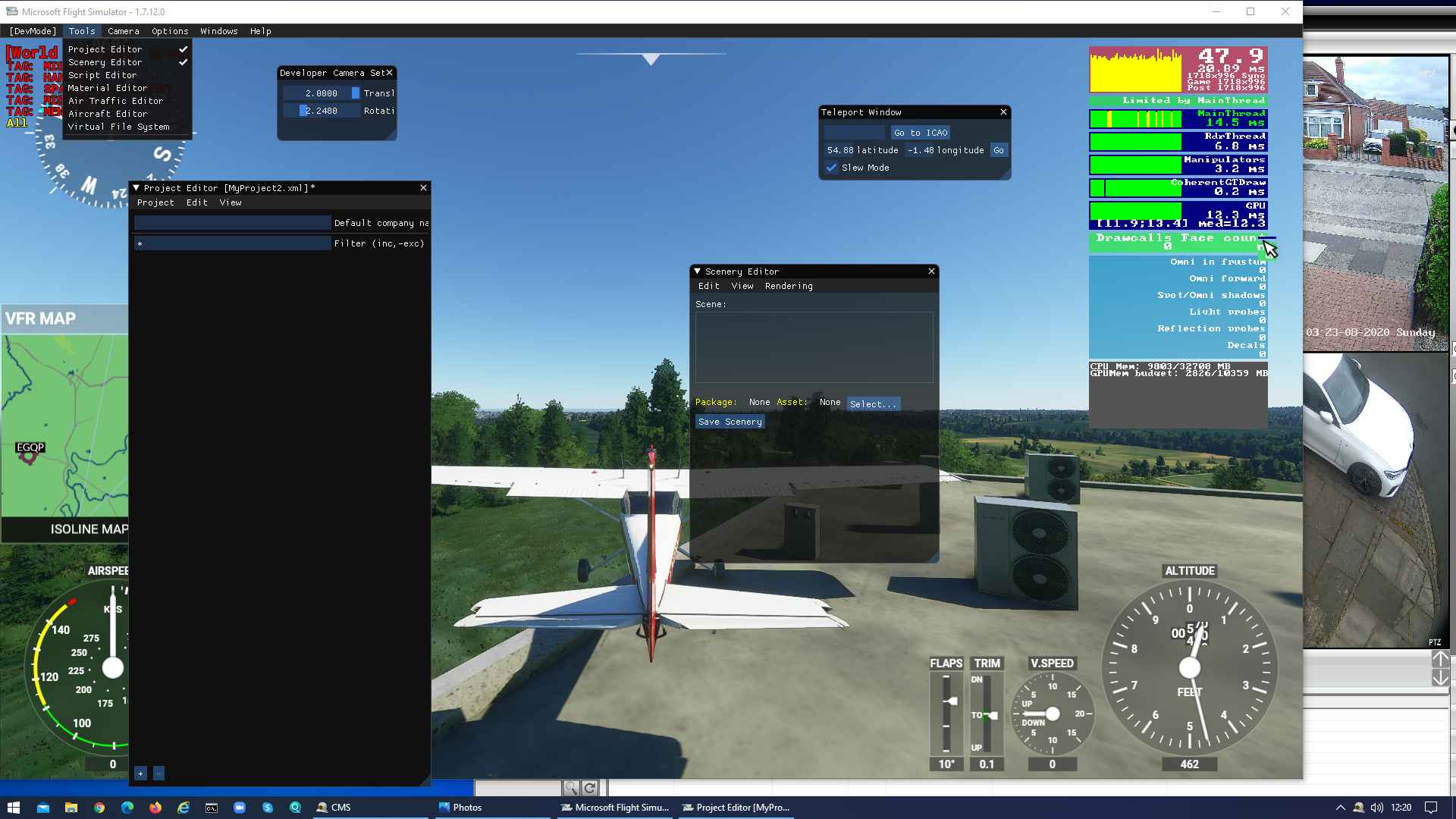Viewport: 1456px width, 819px height.
Task: Open the Camera menu
Action: pos(123,31)
